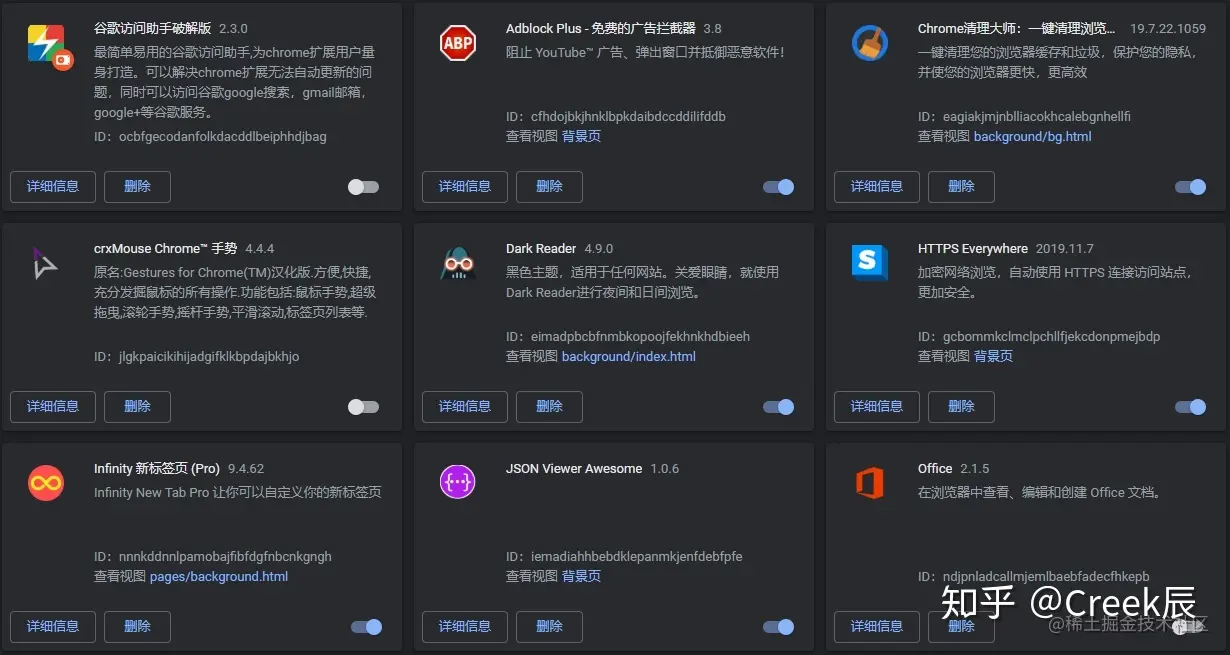This screenshot has height=655, width=1230.
Task: Click the Dark Reader title text
Action: pos(541,249)
